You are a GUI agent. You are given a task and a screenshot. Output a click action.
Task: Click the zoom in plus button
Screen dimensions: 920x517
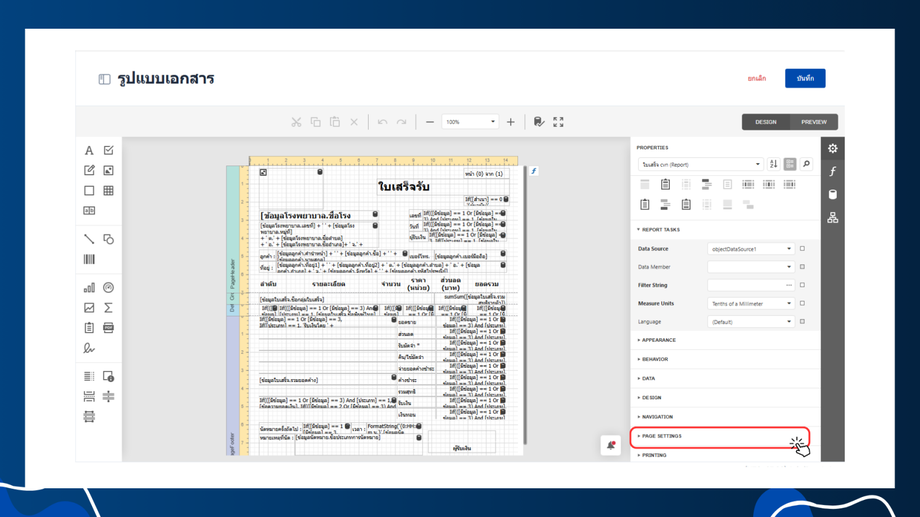point(510,122)
